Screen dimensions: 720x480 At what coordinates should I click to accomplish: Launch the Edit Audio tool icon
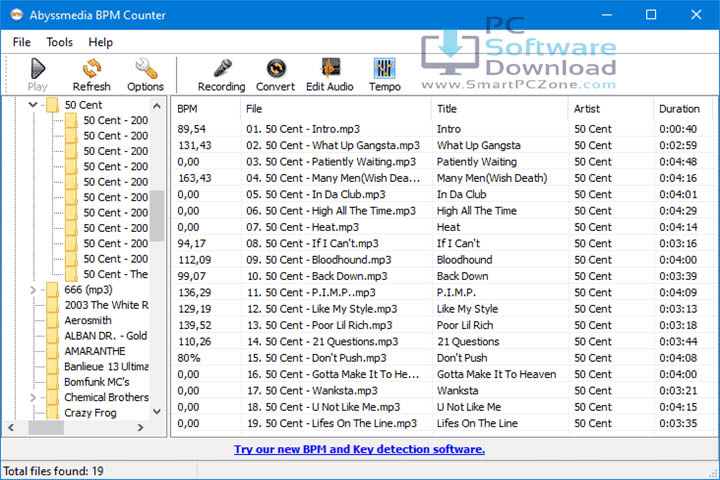[330, 68]
